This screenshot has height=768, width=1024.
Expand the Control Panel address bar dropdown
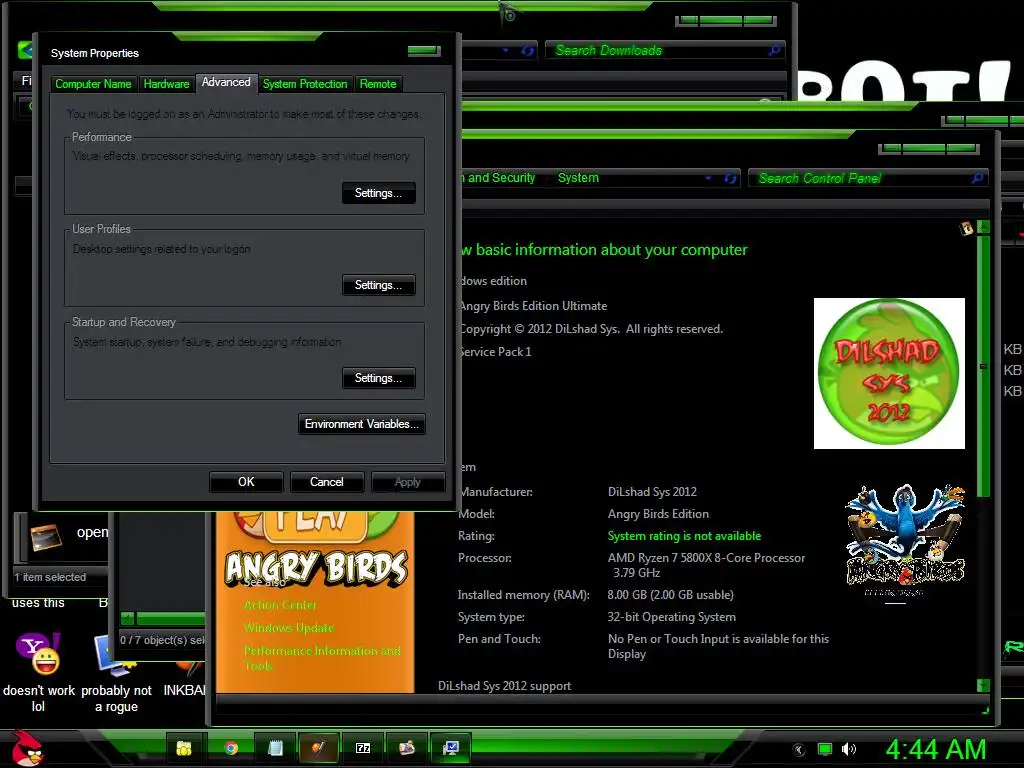click(x=708, y=178)
